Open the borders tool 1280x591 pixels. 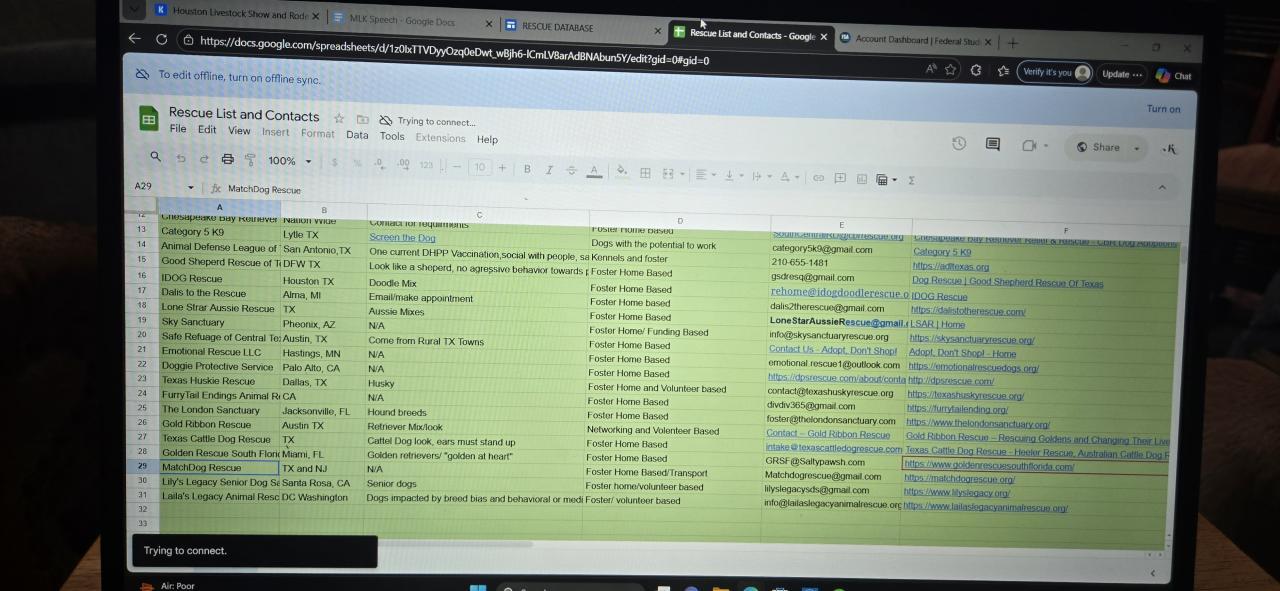point(645,173)
